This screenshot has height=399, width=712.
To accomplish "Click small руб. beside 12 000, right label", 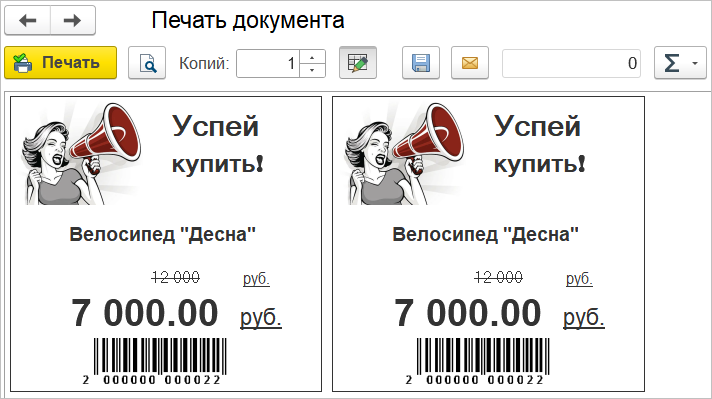I will pyautogui.click(x=579, y=278).
